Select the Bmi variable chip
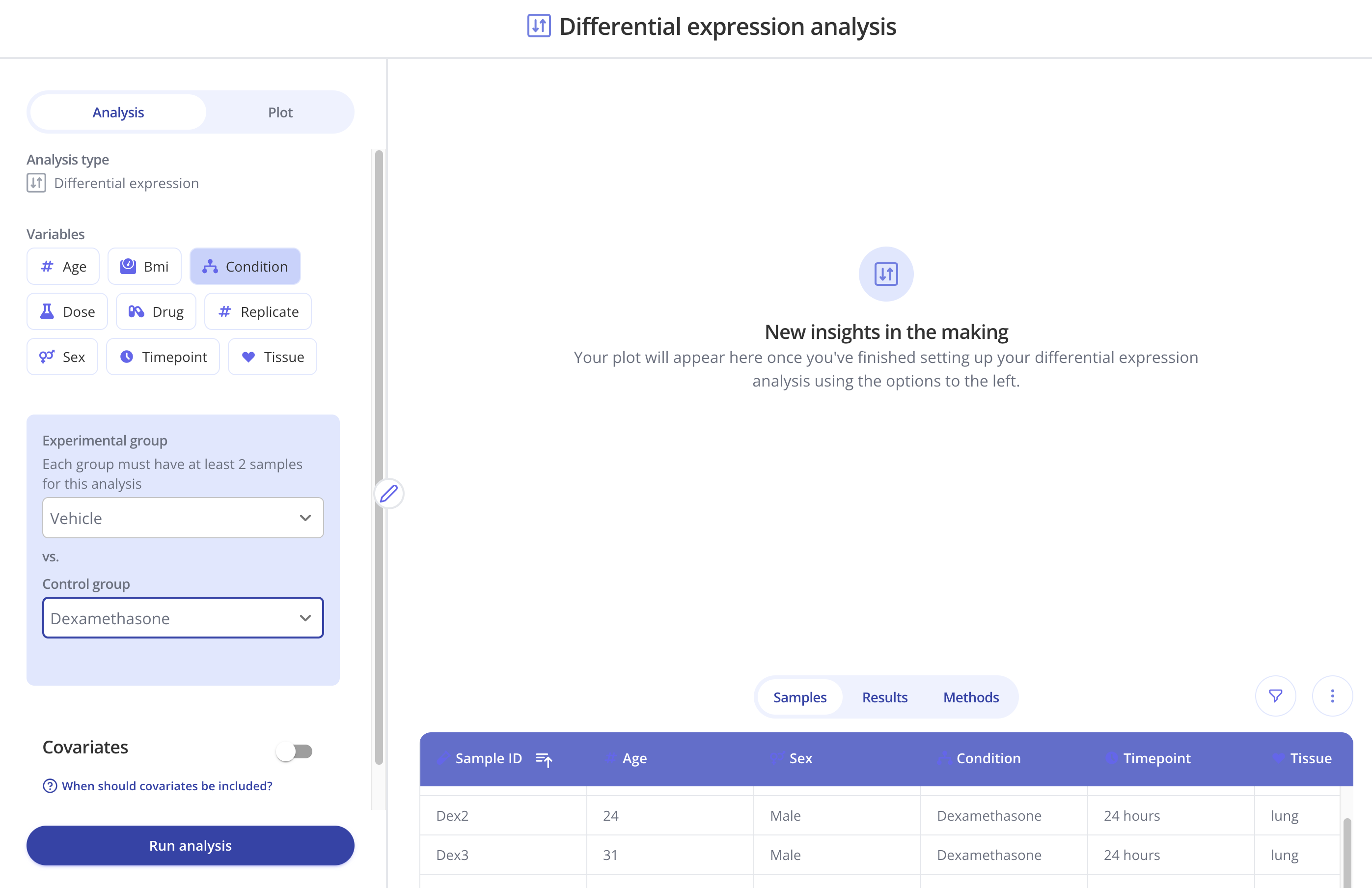This screenshot has width=1372, height=888. (145, 266)
